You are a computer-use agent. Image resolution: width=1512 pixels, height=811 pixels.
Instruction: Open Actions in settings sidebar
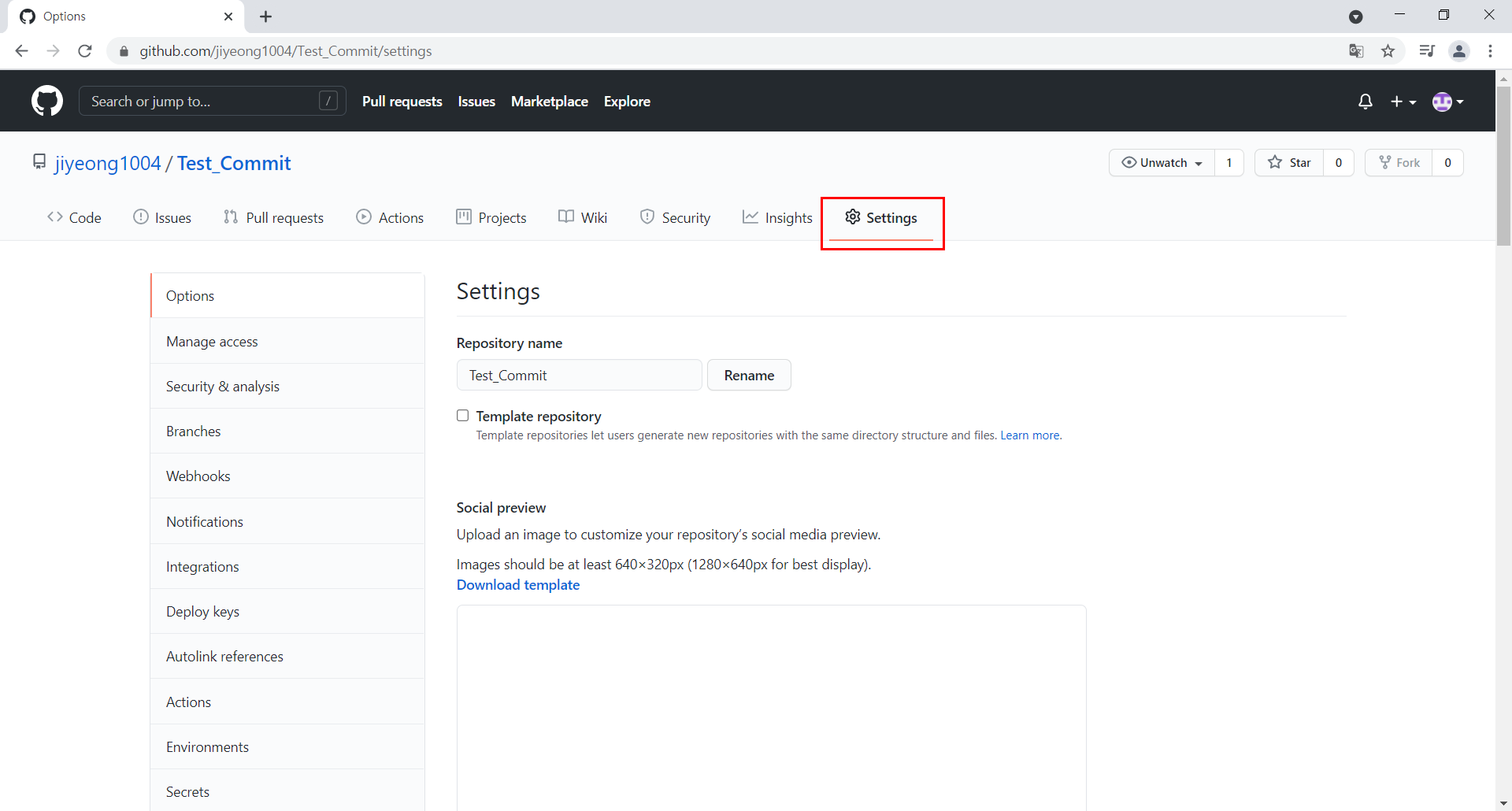click(287, 702)
